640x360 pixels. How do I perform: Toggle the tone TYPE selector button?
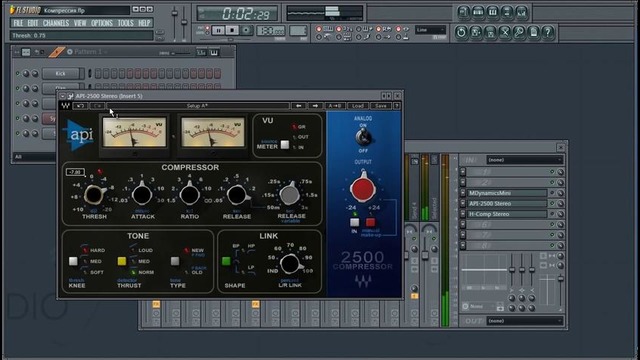tap(175, 261)
